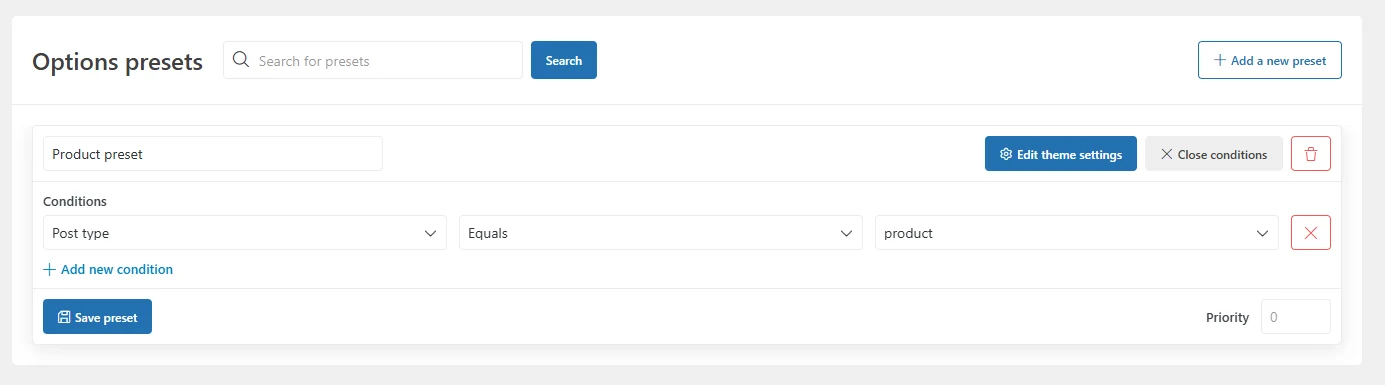Click the Close conditions label
Screen dimensions: 1385x385
tap(1222, 155)
